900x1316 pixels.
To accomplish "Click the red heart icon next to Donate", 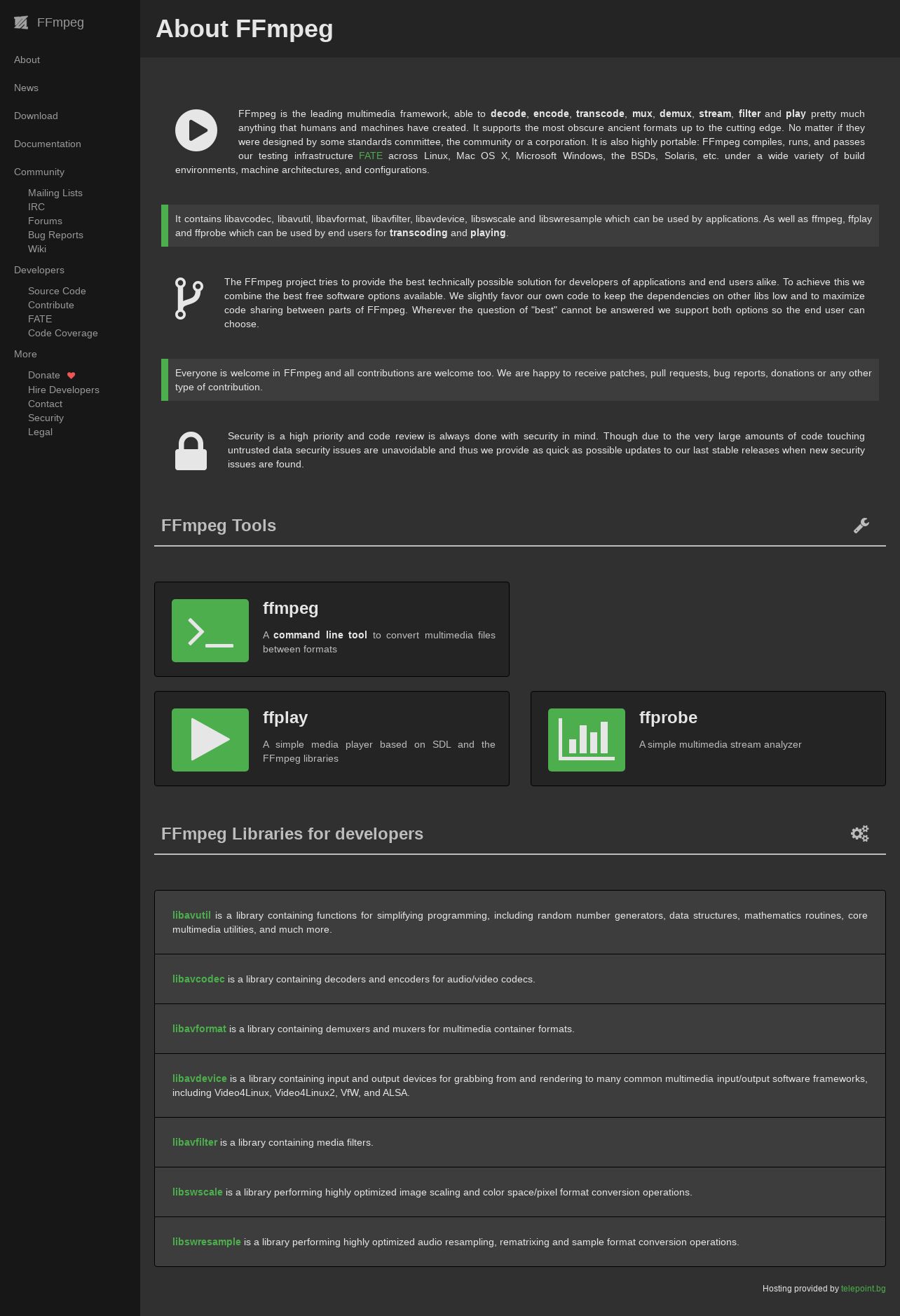I will point(71,376).
